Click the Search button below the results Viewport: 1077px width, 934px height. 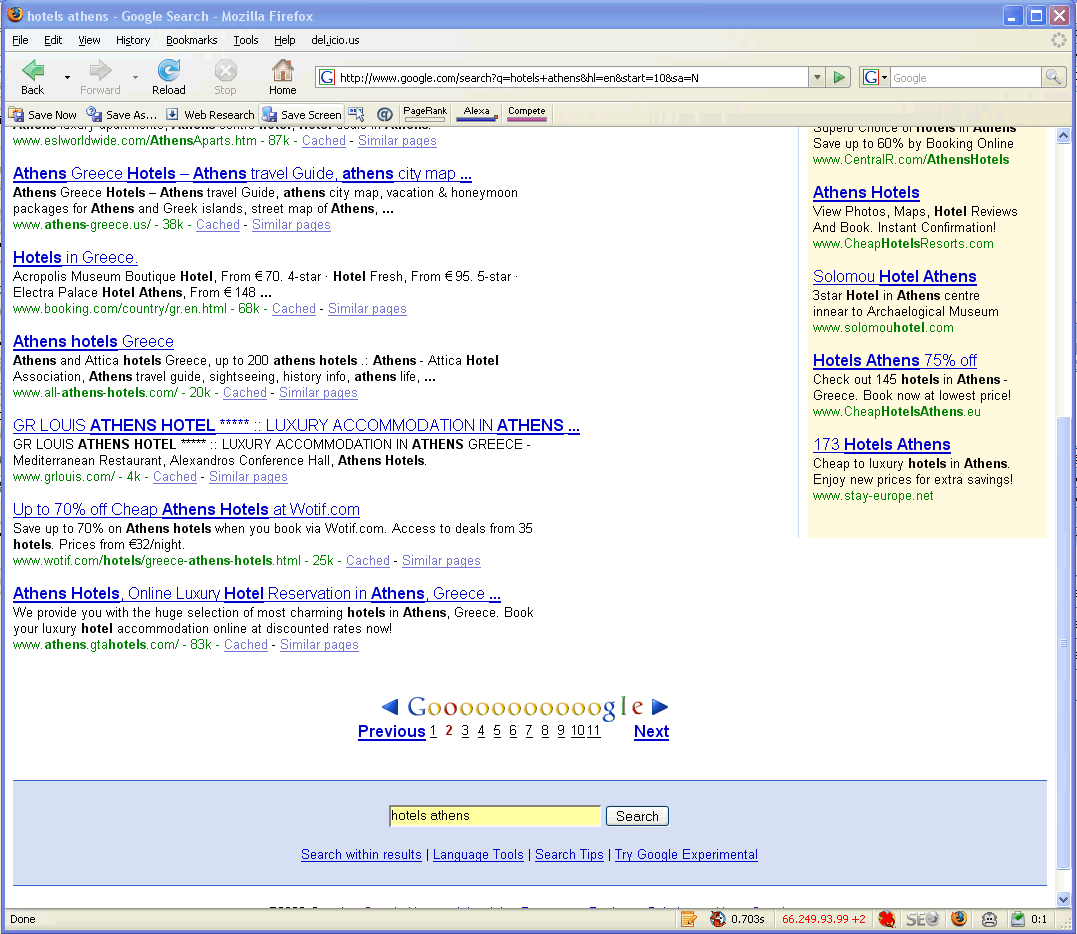point(637,816)
